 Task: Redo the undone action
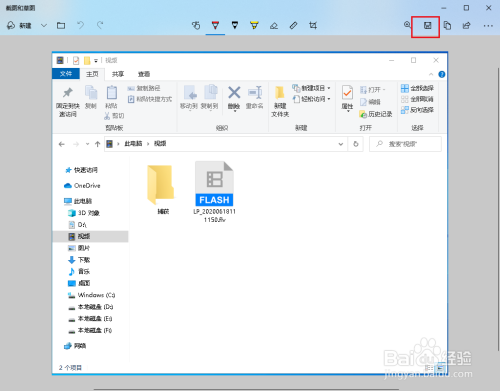click(x=100, y=25)
